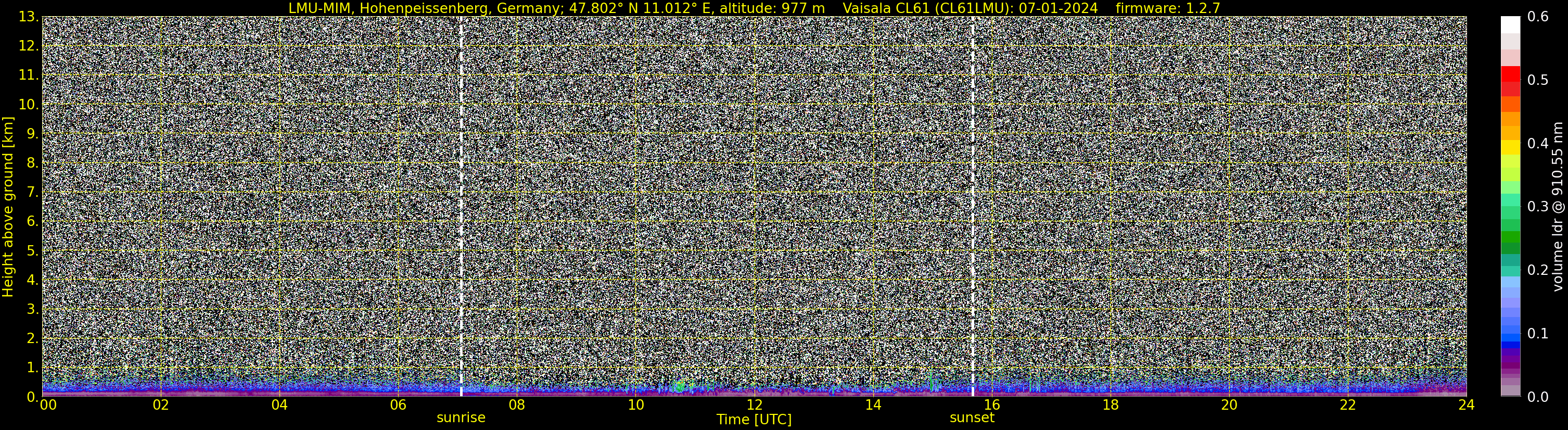
Task: Click the 'Time [UTC]' axis title
Action: coord(754,420)
